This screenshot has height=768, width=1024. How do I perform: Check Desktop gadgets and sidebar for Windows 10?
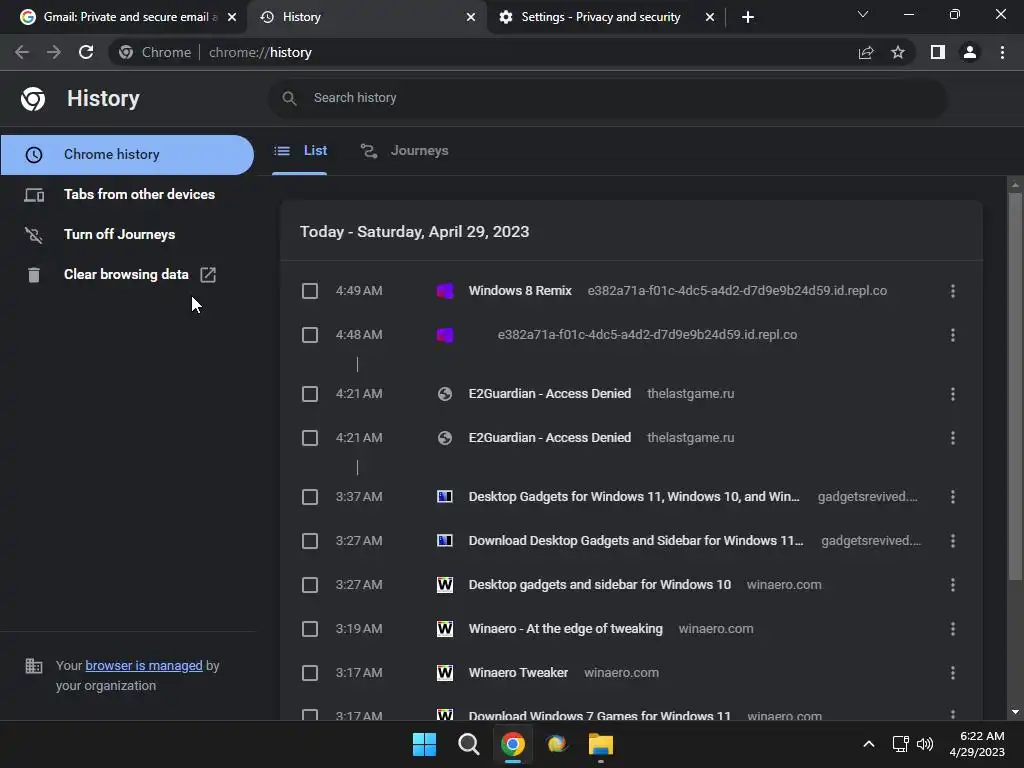click(310, 584)
